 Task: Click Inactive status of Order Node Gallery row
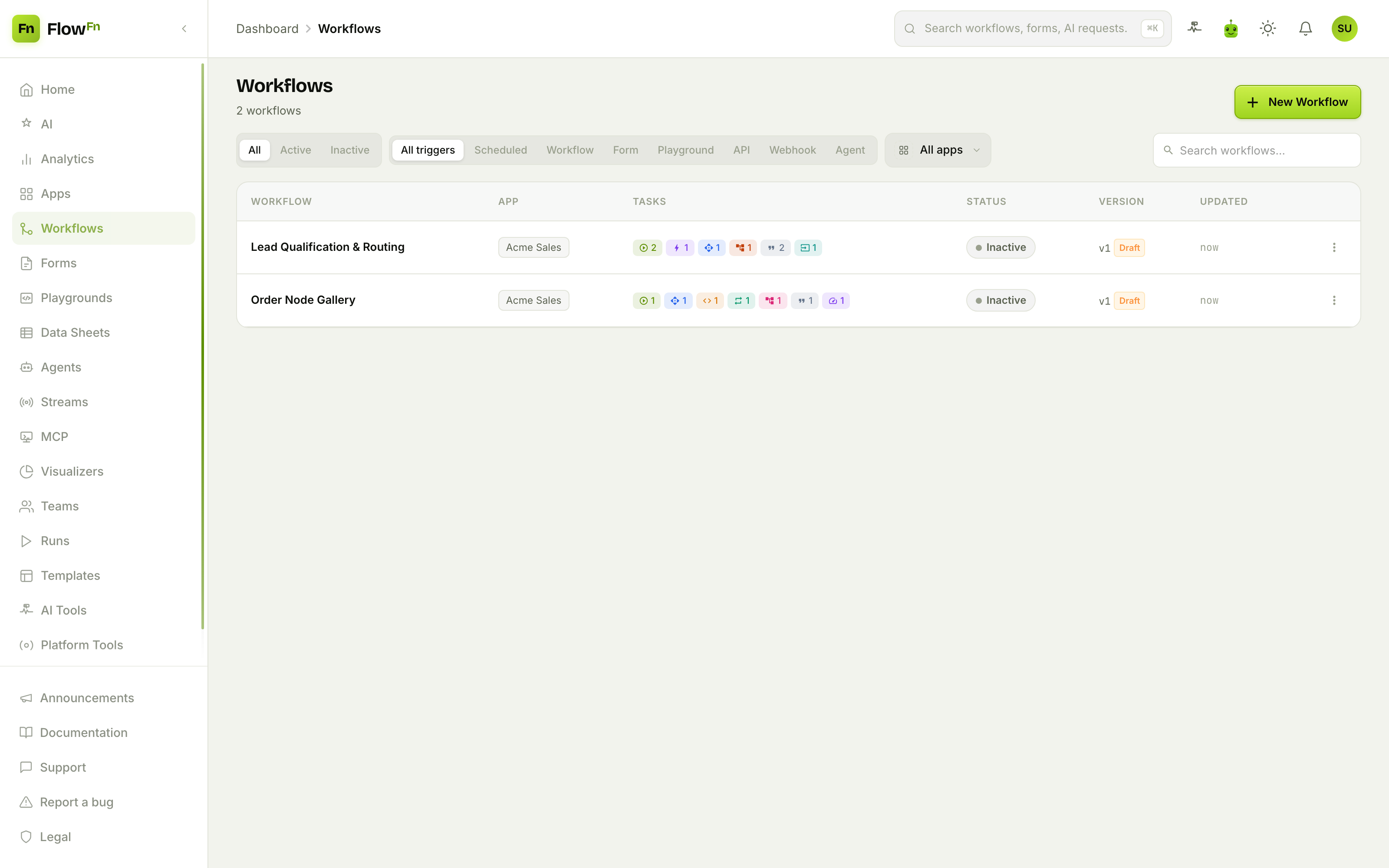pyautogui.click(x=1001, y=300)
